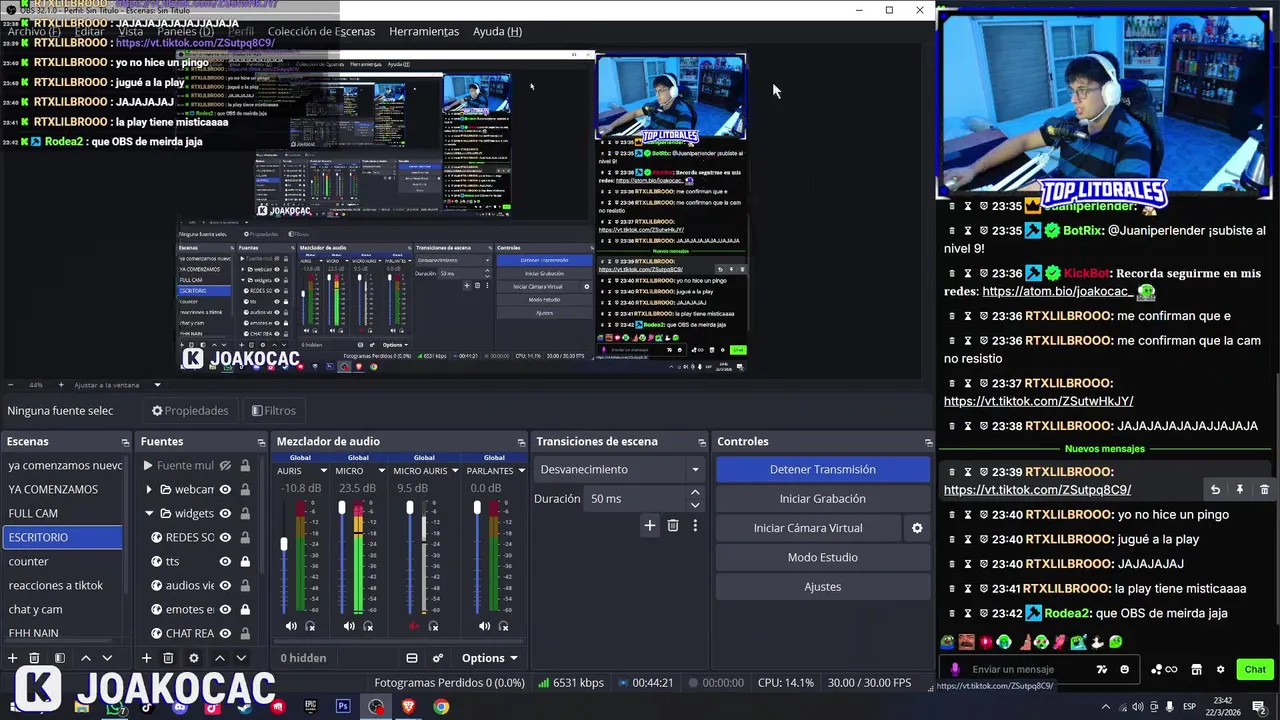1280x720 pixels.
Task: Open the Ajustes button
Action: tap(823, 587)
